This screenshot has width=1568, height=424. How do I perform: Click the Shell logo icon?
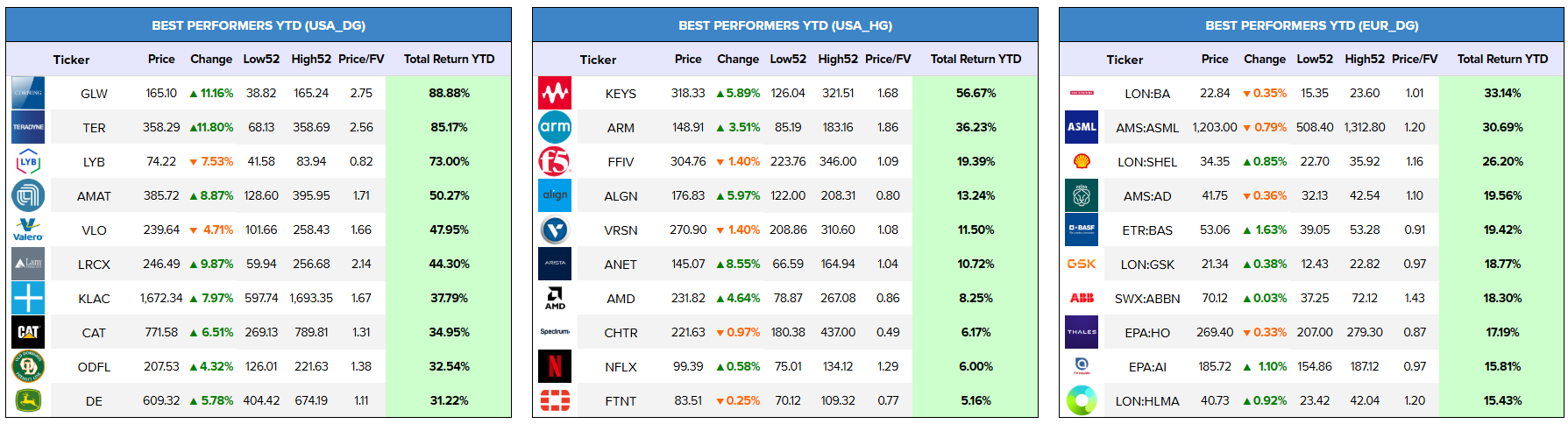(1082, 161)
